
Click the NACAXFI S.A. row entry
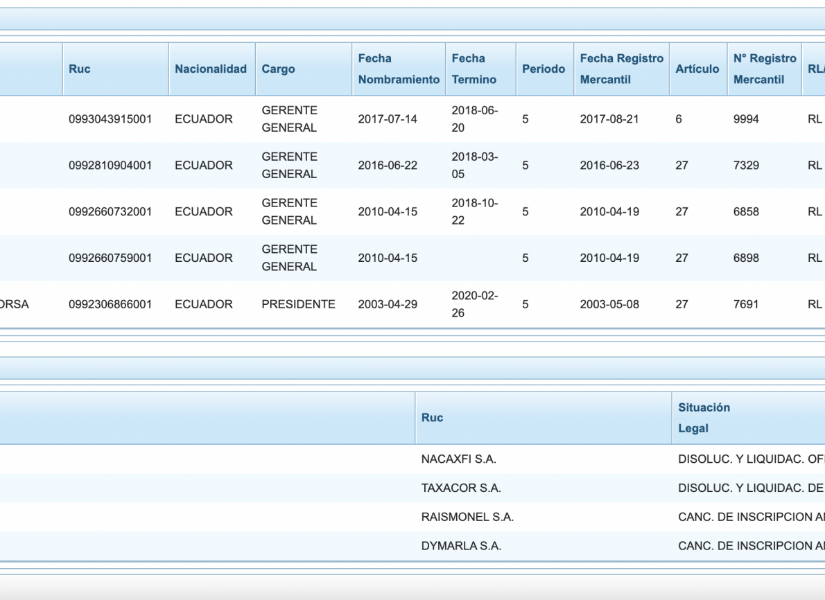point(458,459)
